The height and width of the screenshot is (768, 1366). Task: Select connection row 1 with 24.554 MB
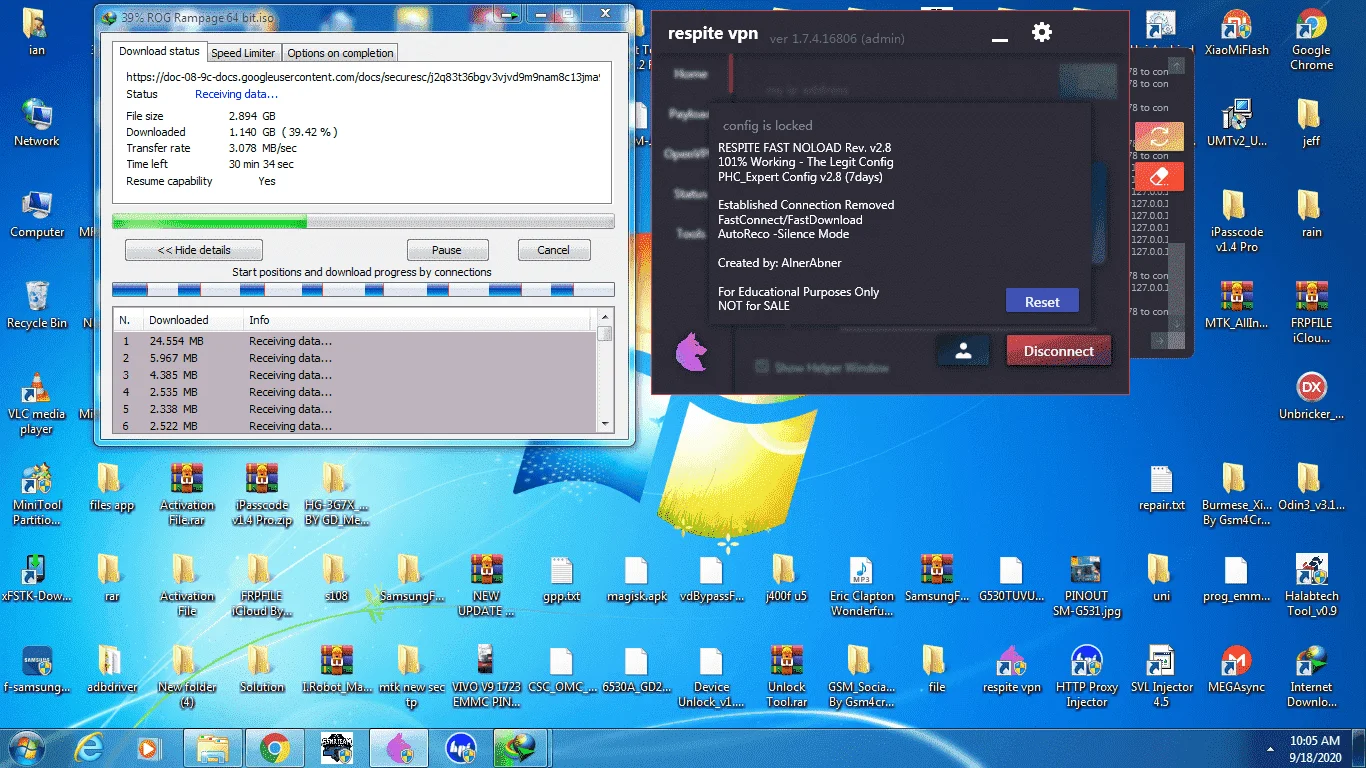point(355,341)
